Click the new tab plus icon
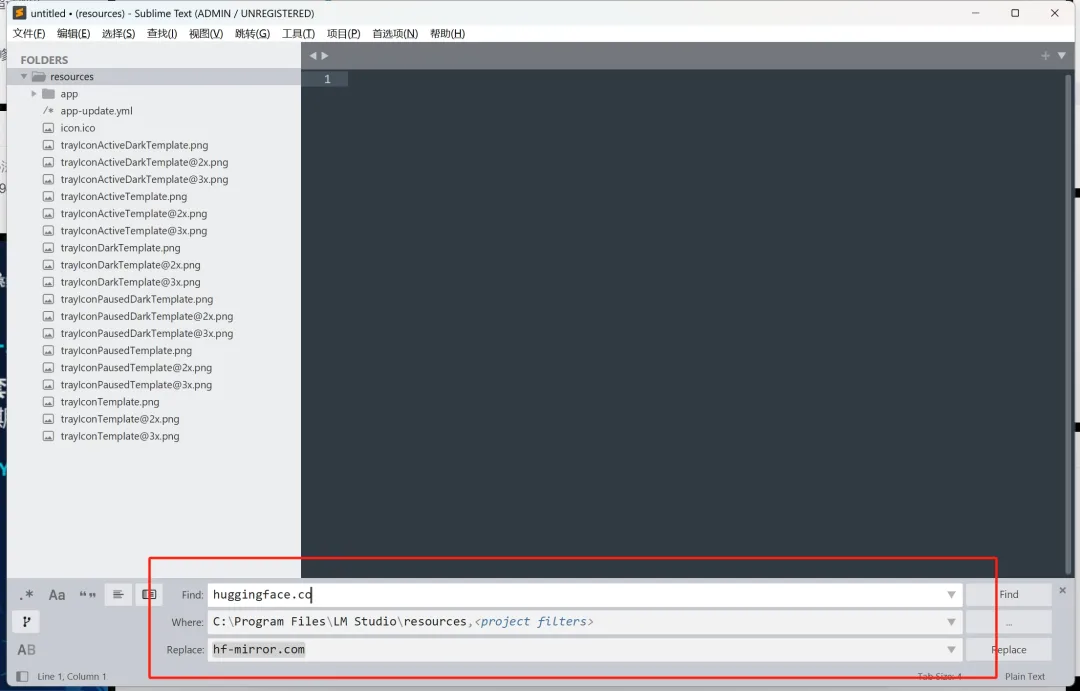Screen dimensions: 1080x691 [1045, 56]
